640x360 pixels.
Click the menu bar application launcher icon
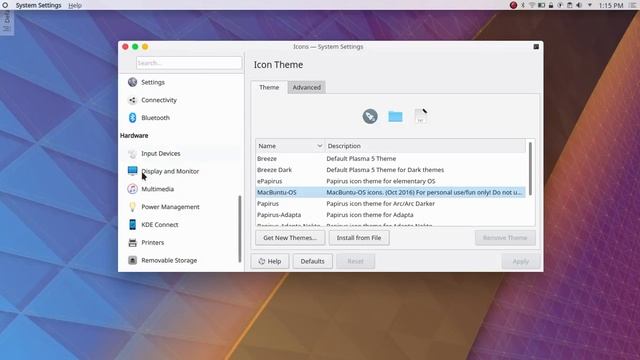point(5,5)
